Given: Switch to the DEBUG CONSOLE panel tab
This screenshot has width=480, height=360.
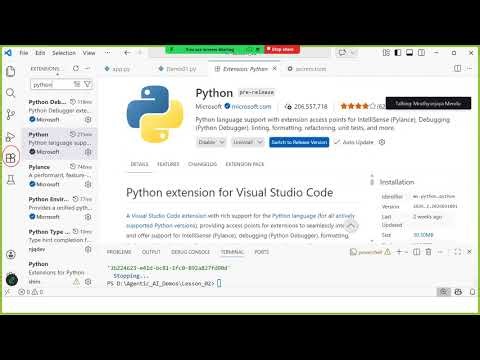Looking at the screenshot, I should click(x=190, y=252).
